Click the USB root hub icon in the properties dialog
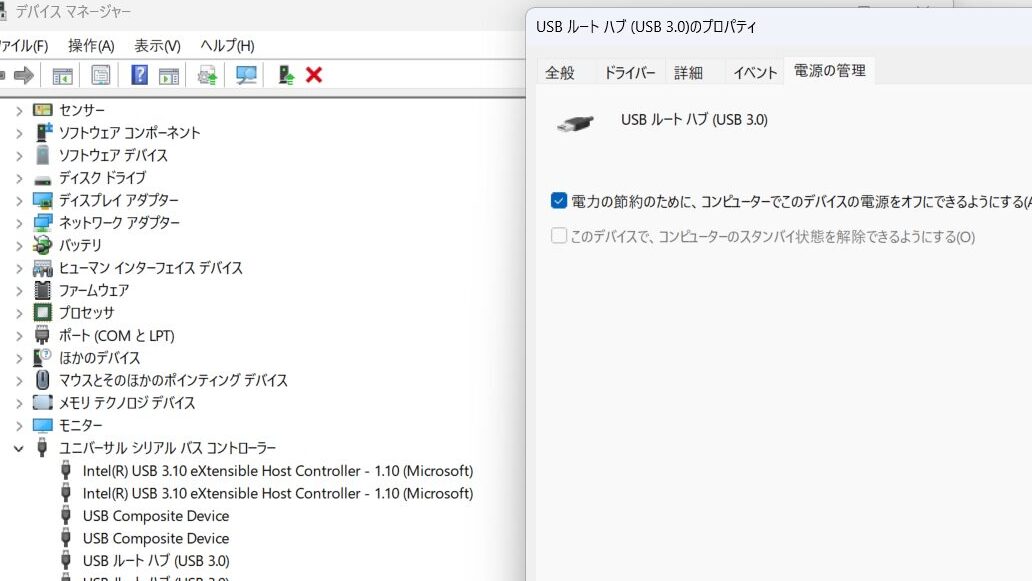The image size is (1032, 581). tap(575, 124)
